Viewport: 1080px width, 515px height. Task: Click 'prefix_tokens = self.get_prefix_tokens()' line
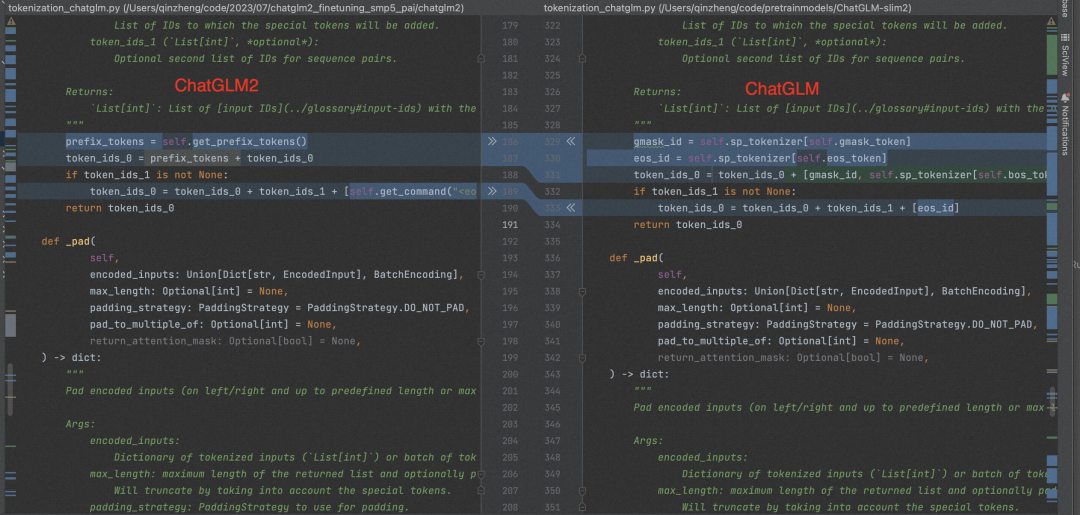tap(186, 142)
